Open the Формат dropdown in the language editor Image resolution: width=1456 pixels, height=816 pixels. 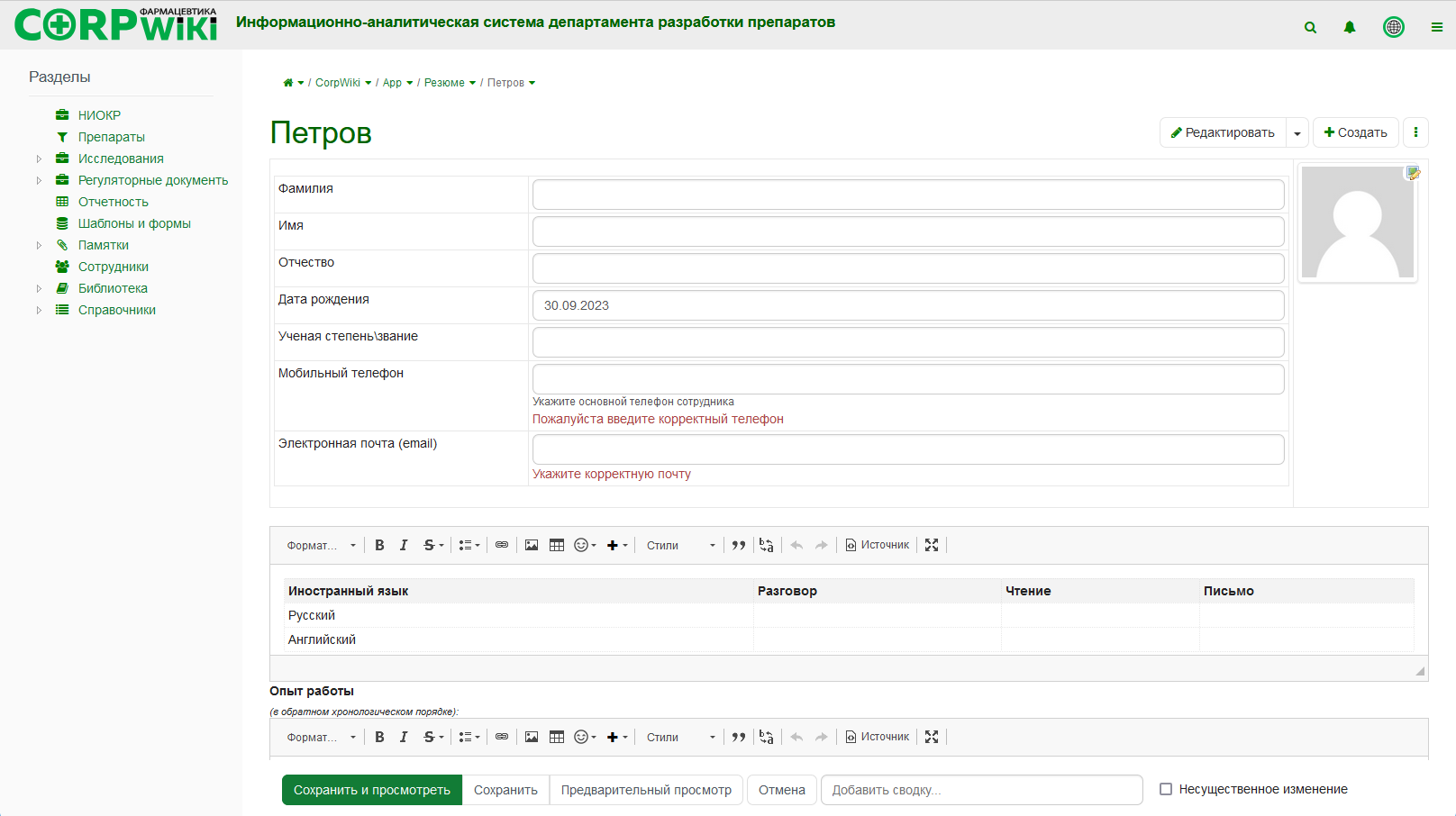pos(322,545)
